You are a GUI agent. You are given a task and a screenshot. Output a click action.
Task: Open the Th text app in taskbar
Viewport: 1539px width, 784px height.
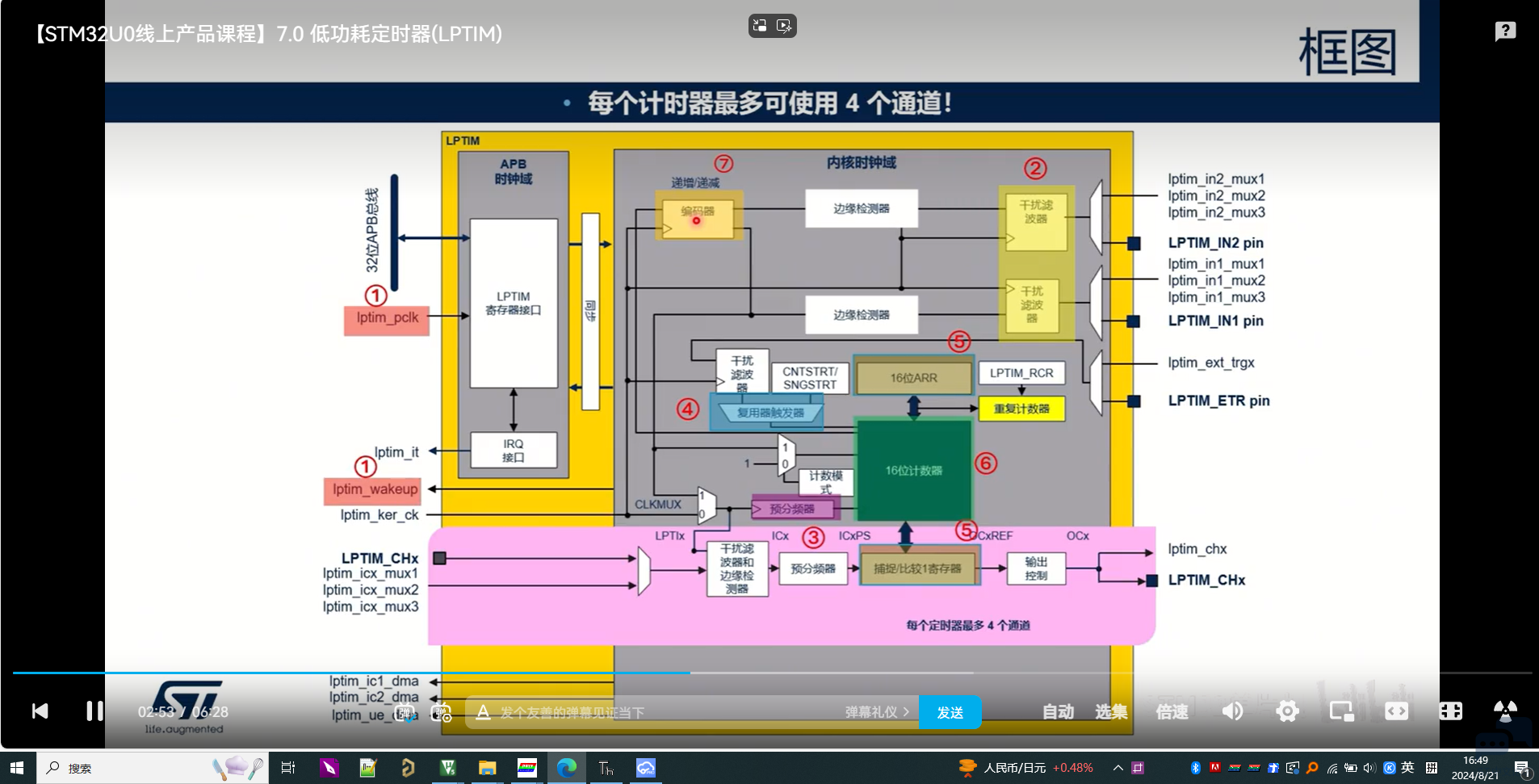click(606, 768)
